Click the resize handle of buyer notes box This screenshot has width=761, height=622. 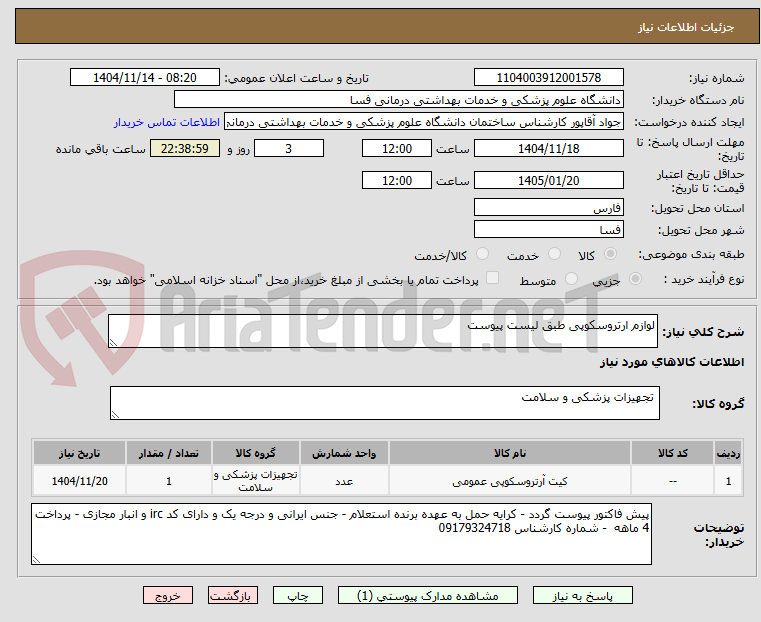tap(36, 559)
